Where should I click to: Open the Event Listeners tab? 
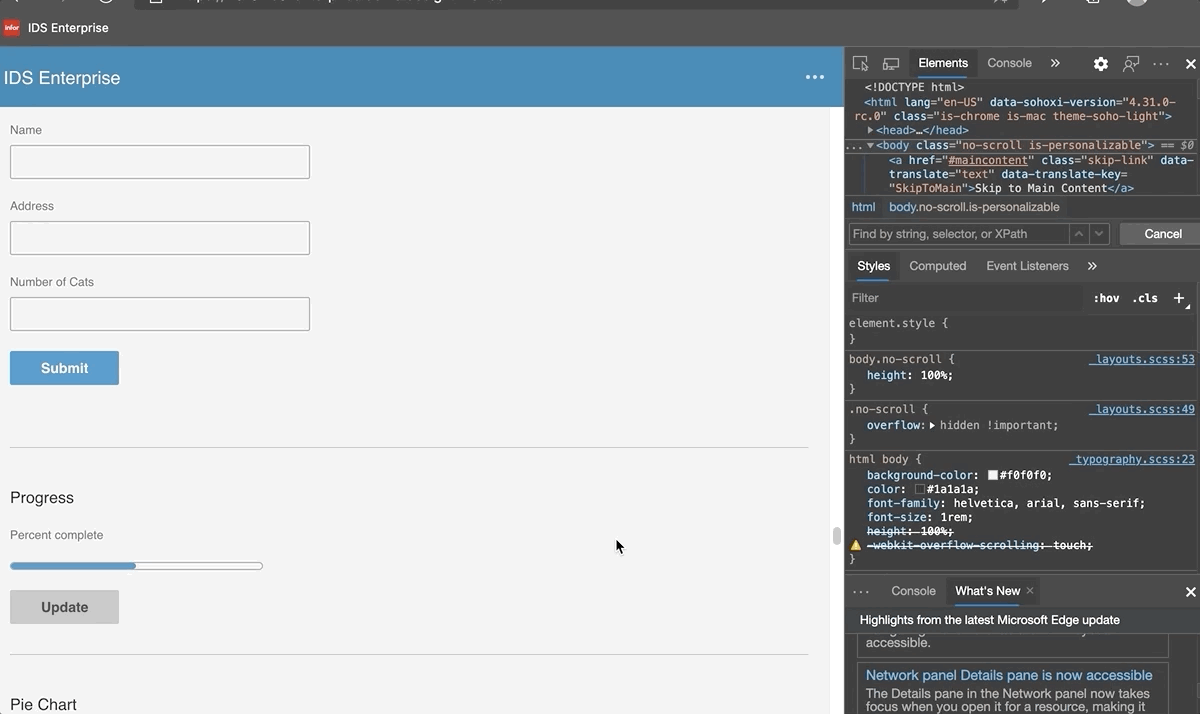(x=1027, y=266)
